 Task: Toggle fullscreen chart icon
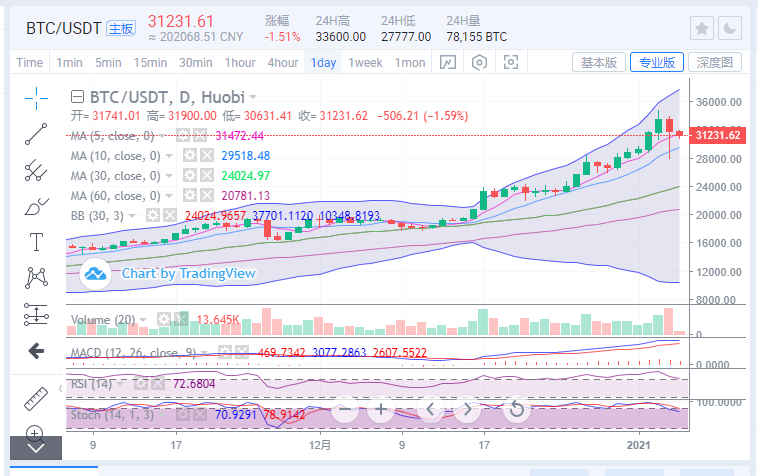[510, 62]
